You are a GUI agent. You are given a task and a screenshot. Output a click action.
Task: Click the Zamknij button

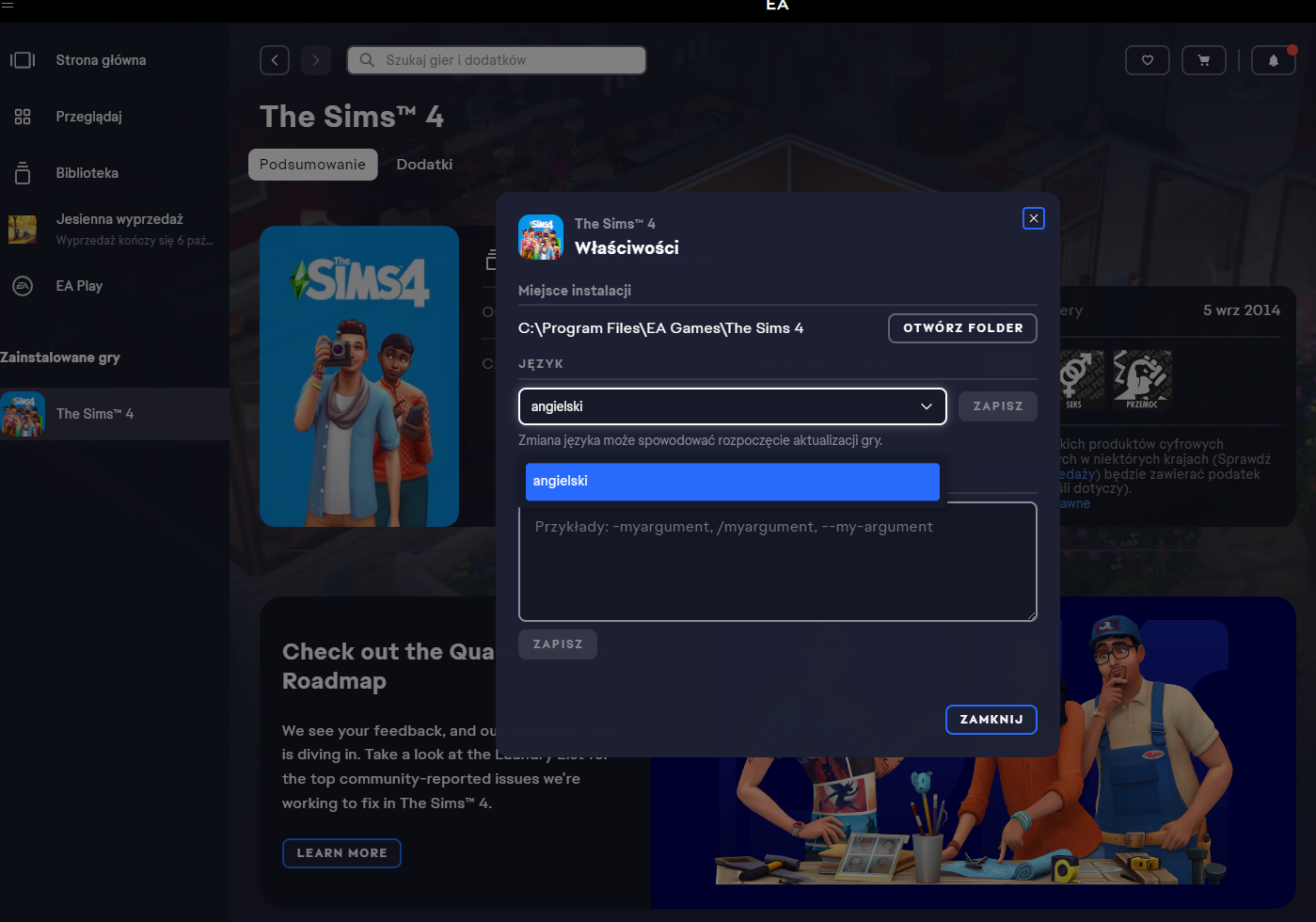991,720
